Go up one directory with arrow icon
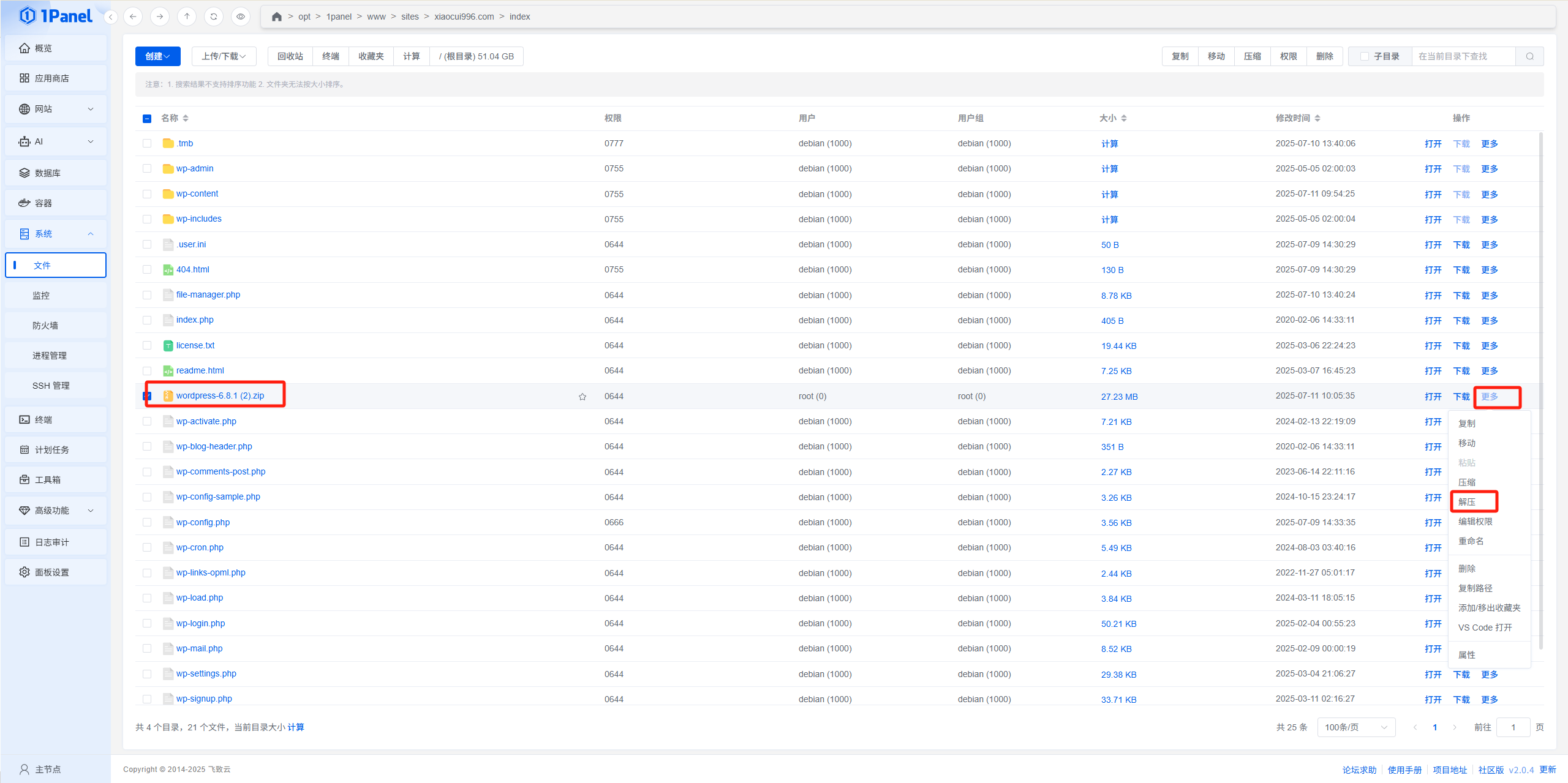Screen dimensions: 1568x783 [x=187, y=17]
